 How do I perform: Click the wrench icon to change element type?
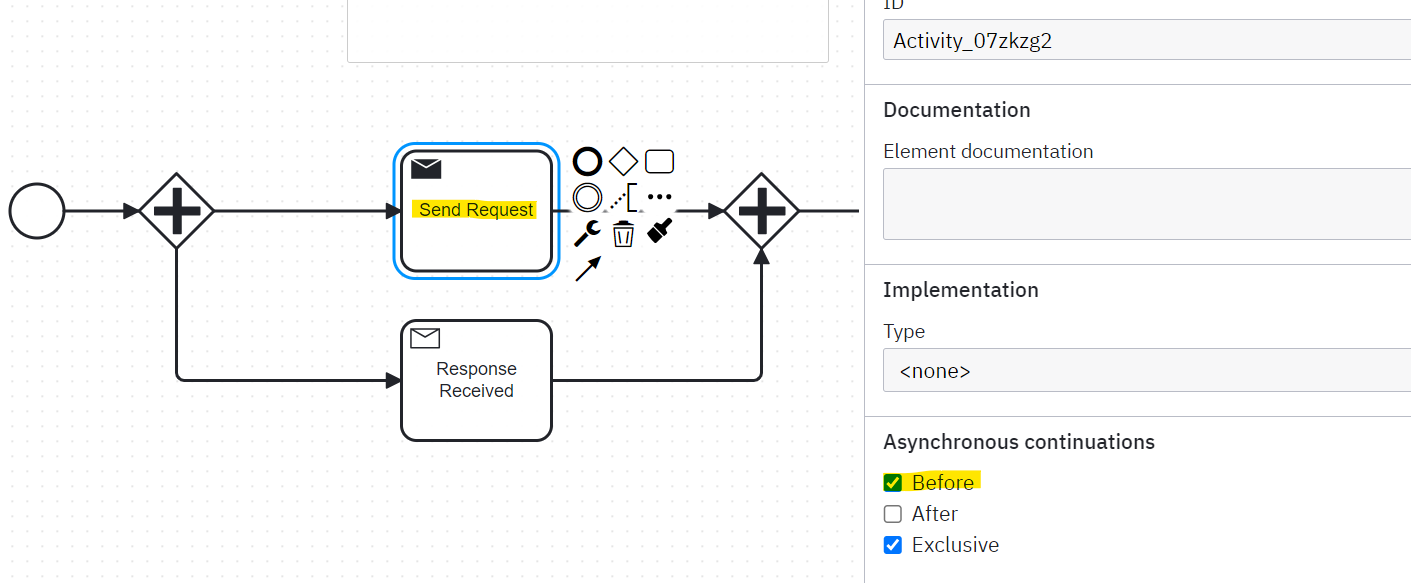587,233
